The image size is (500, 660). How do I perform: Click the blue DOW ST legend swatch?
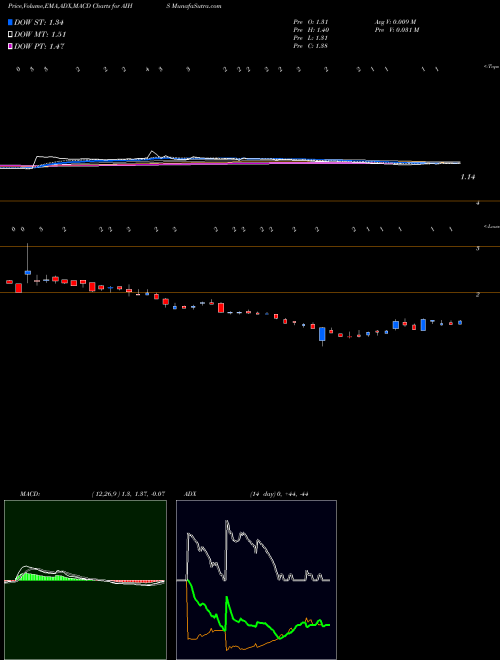(x=10, y=22)
